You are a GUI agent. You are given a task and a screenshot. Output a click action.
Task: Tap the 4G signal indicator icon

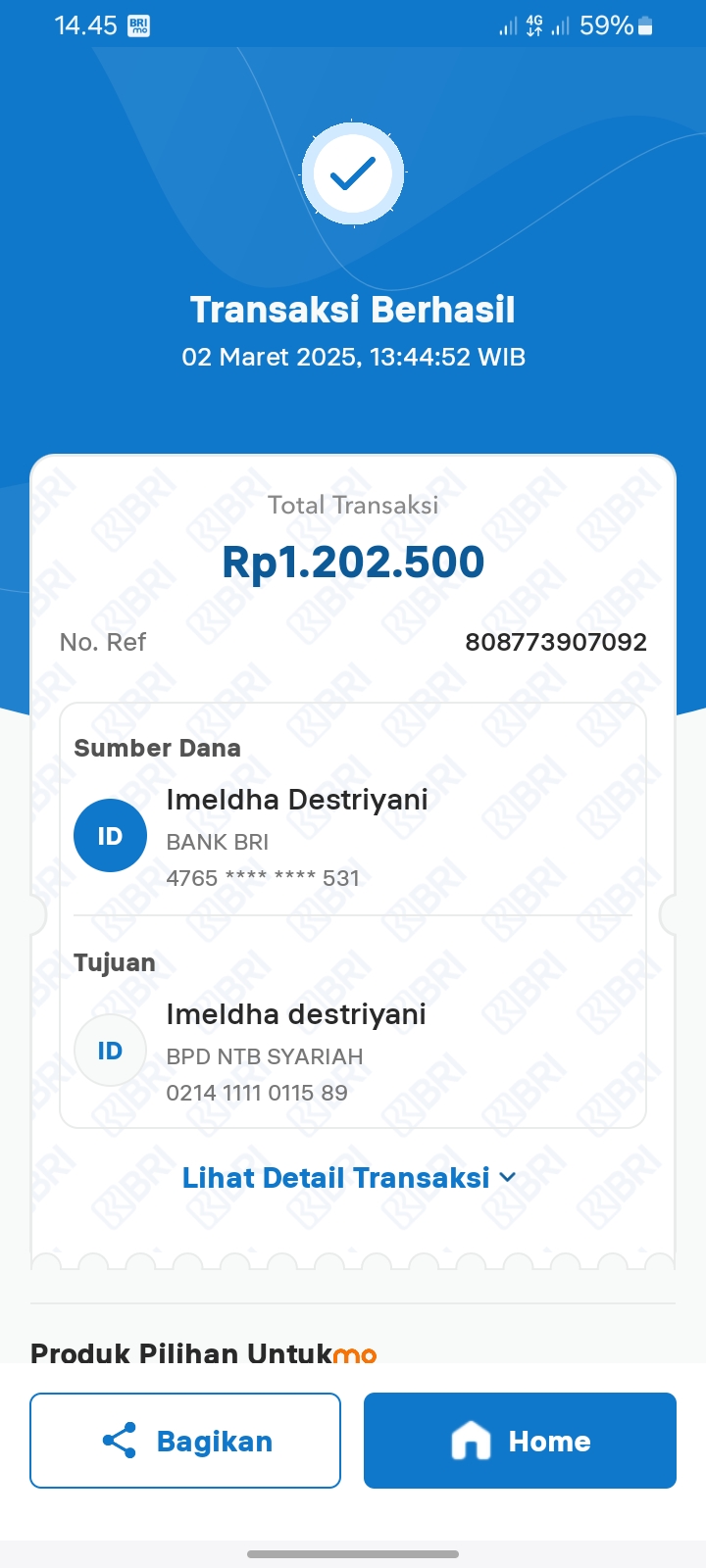(534, 26)
